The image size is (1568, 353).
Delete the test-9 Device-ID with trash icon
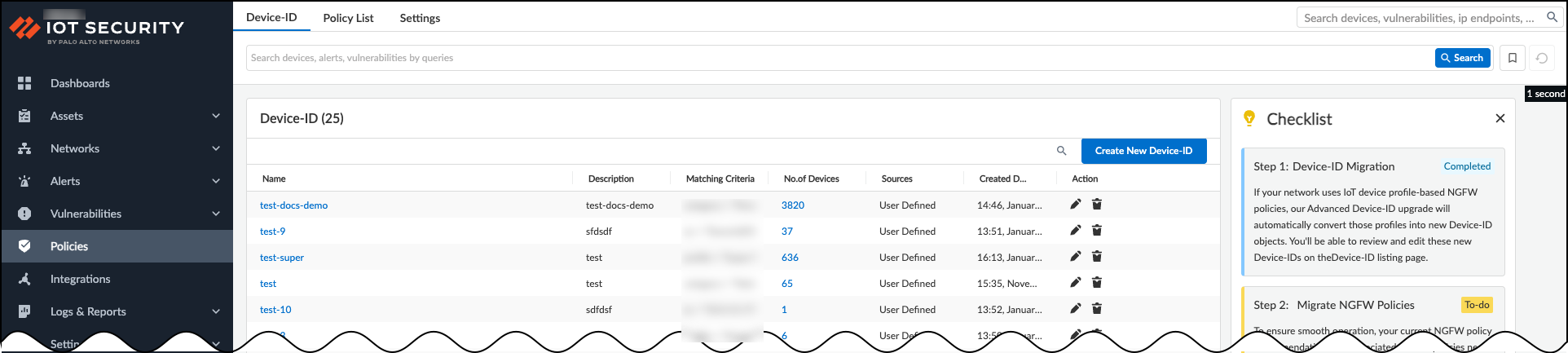pos(1097,231)
